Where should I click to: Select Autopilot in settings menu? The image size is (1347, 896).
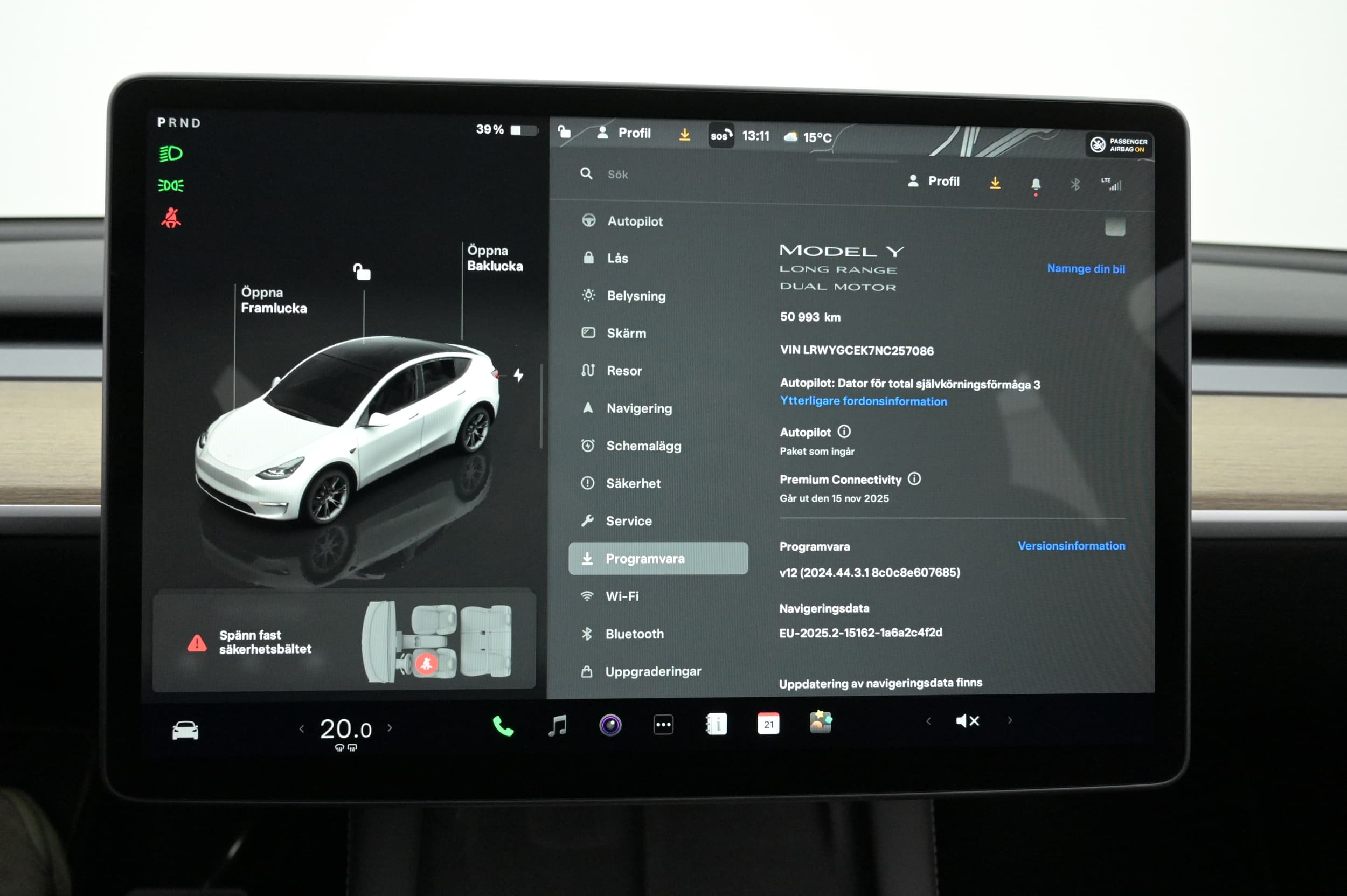point(634,221)
